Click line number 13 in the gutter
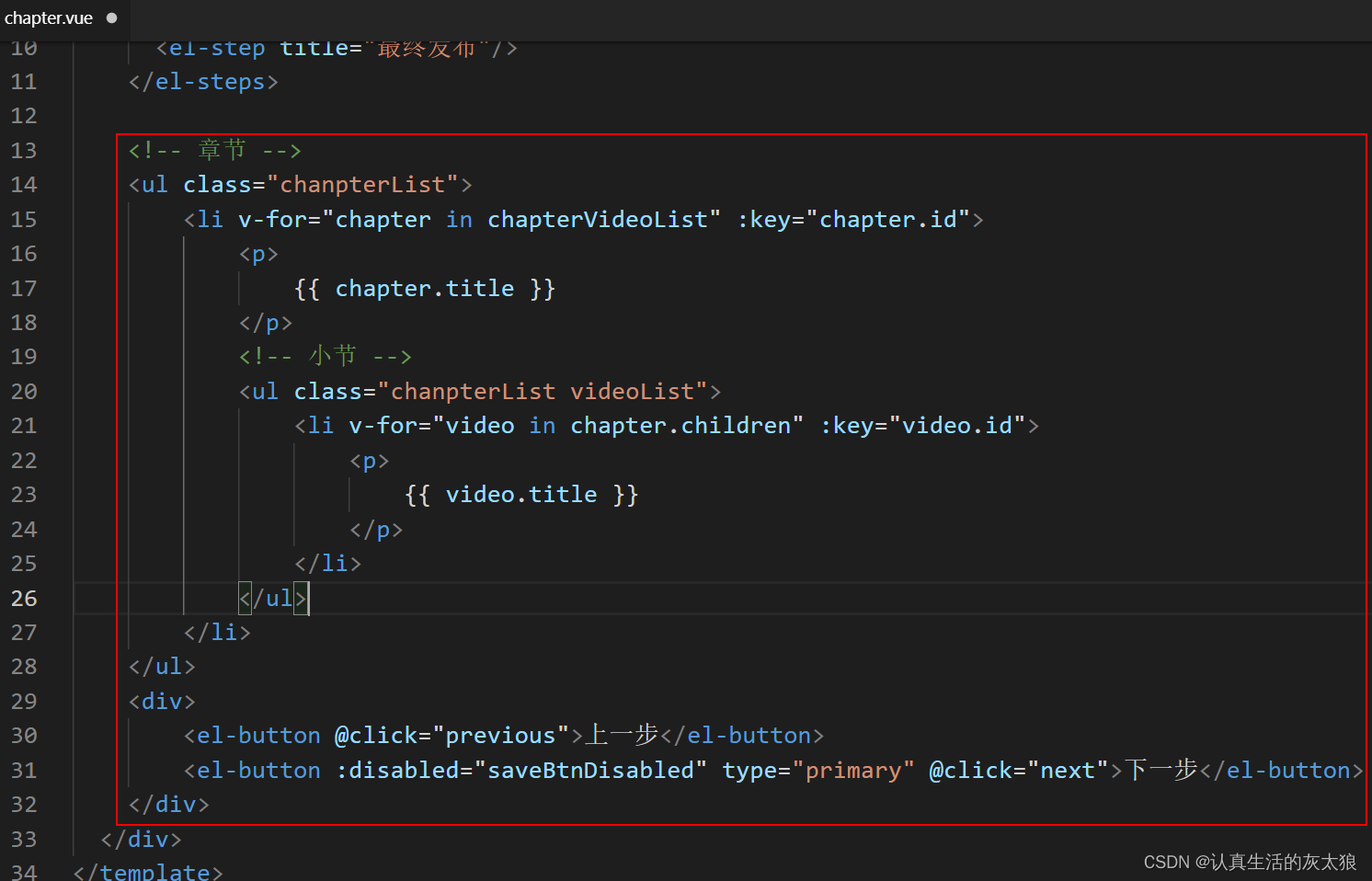The width and height of the screenshot is (1372, 881). (x=24, y=151)
